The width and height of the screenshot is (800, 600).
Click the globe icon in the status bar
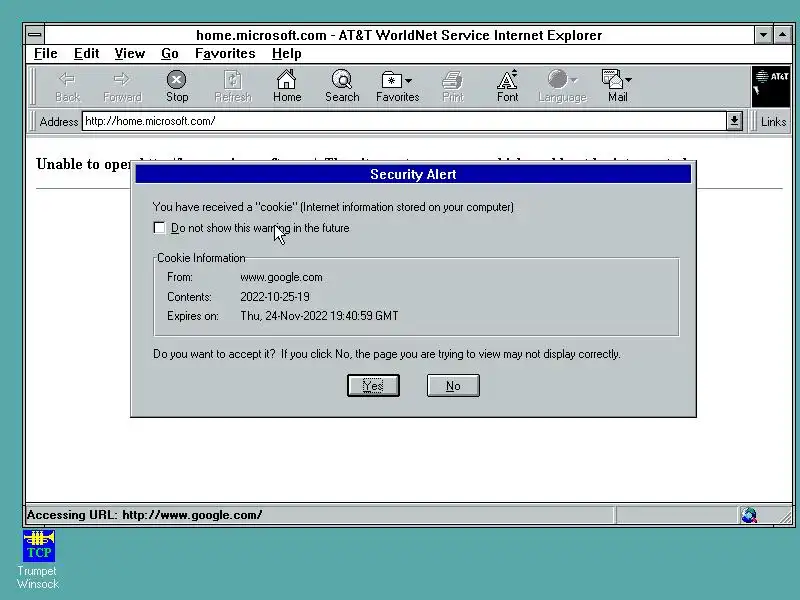[x=749, y=515]
